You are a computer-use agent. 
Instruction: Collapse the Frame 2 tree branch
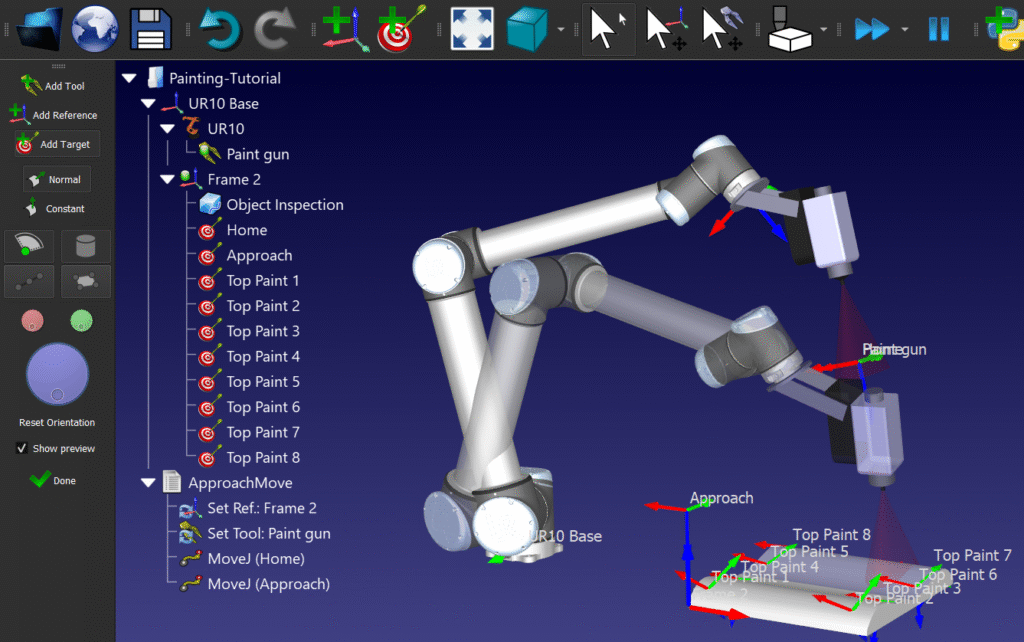click(168, 179)
